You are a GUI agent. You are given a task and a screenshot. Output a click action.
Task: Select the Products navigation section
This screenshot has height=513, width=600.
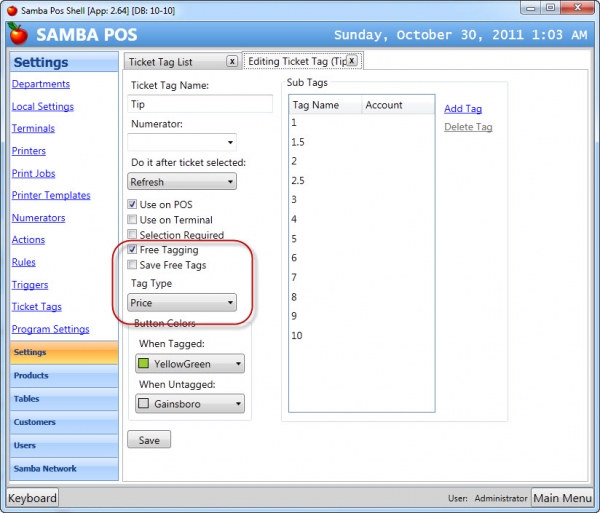pos(64,375)
